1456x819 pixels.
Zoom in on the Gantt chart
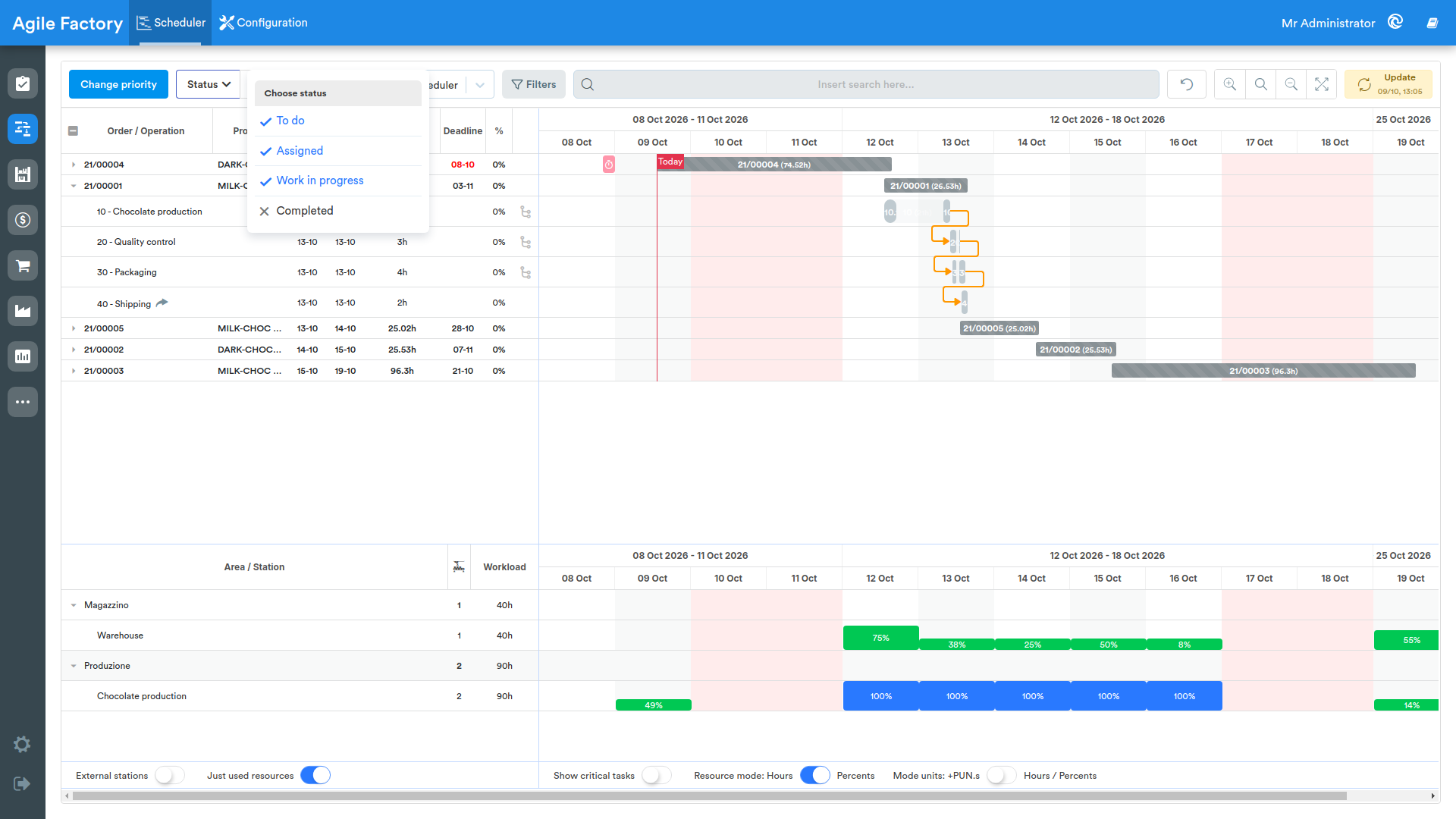1230,84
